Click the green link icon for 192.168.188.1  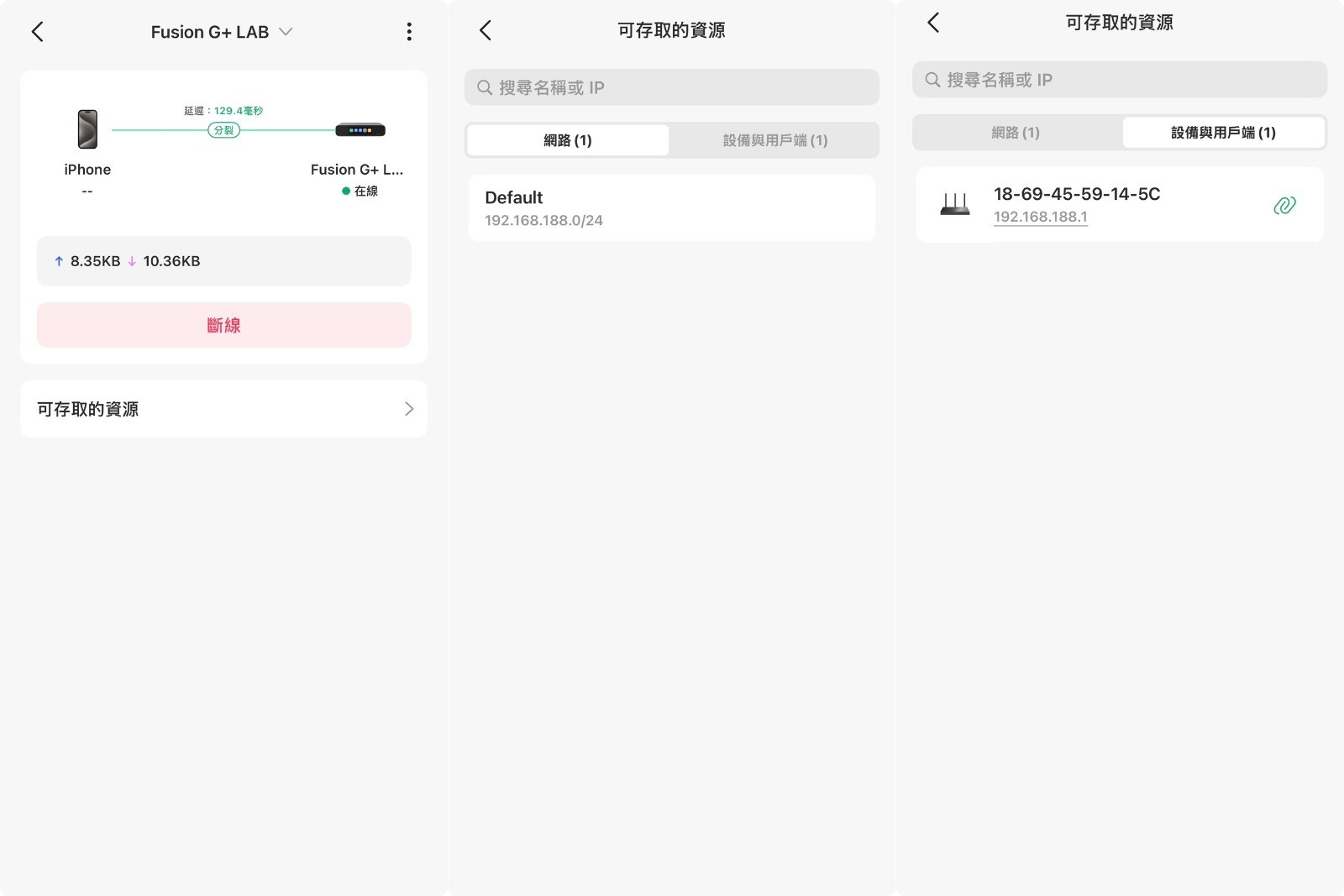1284,205
